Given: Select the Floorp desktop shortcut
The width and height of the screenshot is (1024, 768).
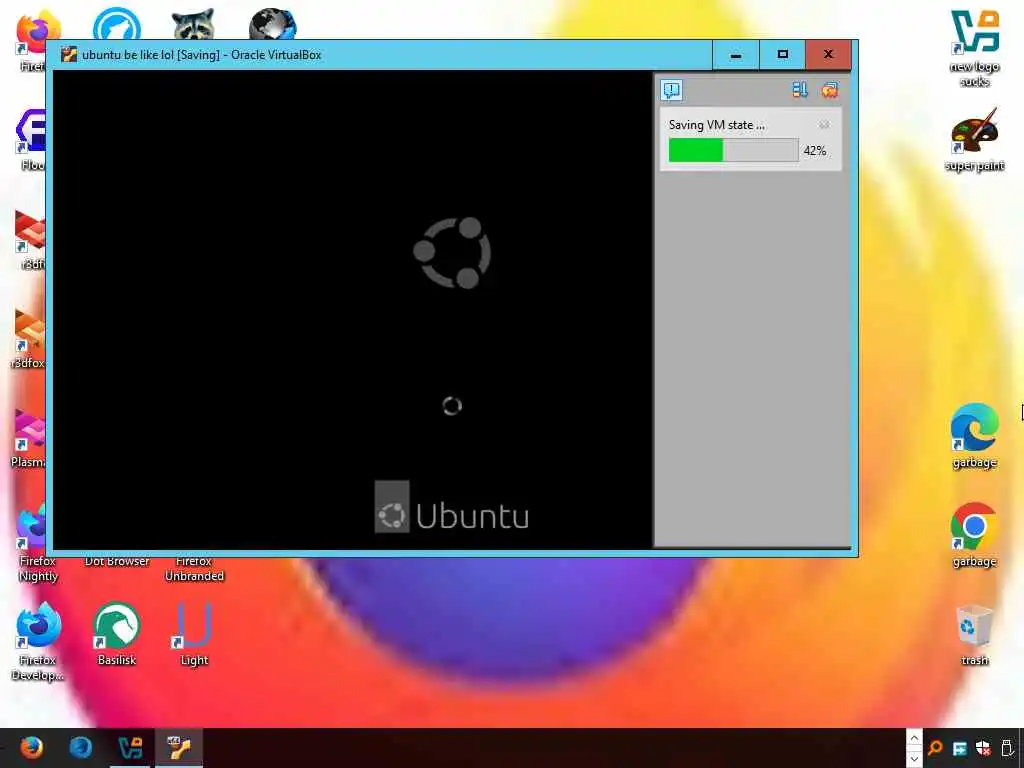Looking at the screenshot, I should pos(31,140).
